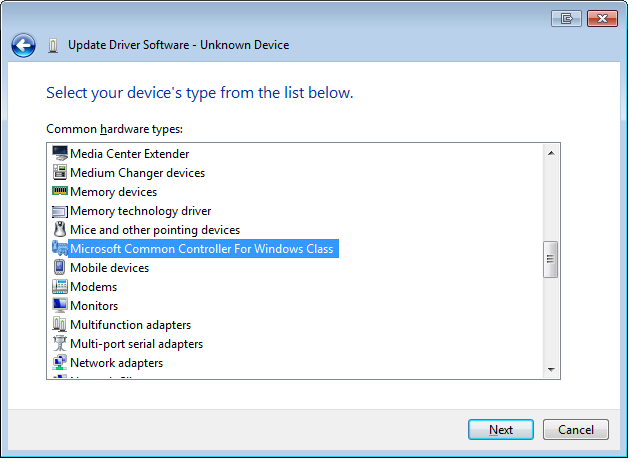Click the Media Center Extender icon
This screenshot has height=462, width=632.
(60, 154)
